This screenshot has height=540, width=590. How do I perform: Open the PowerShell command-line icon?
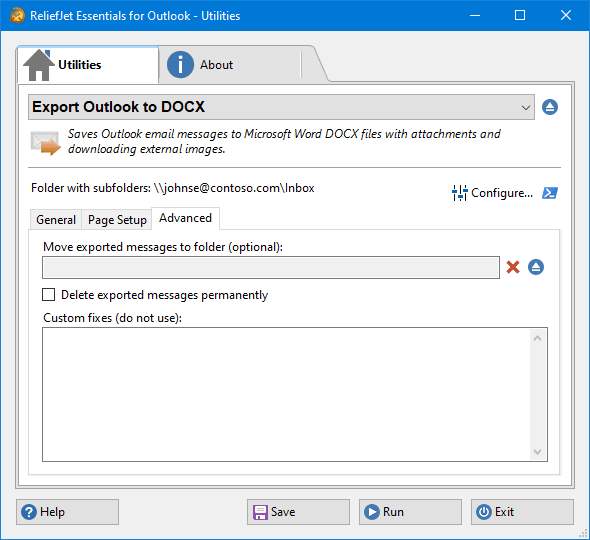click(x=550, y=193)
